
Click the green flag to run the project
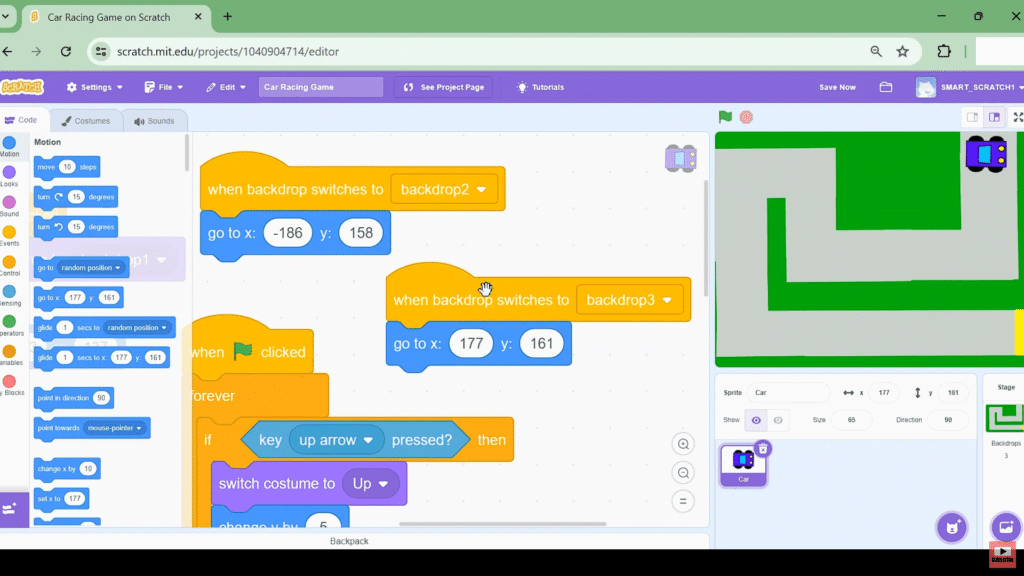point(723,117)
